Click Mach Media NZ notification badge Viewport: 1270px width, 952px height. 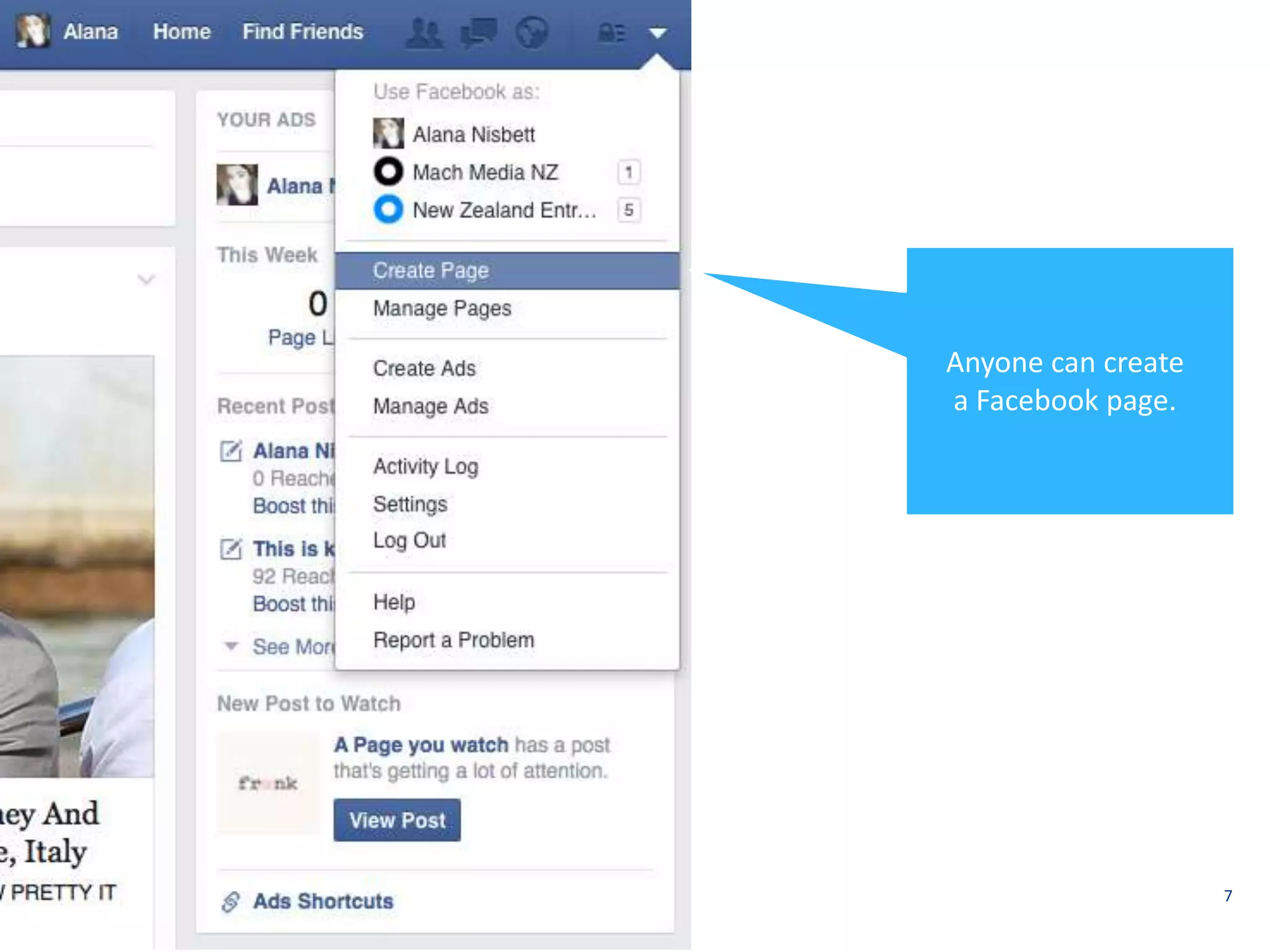(629, 172)
